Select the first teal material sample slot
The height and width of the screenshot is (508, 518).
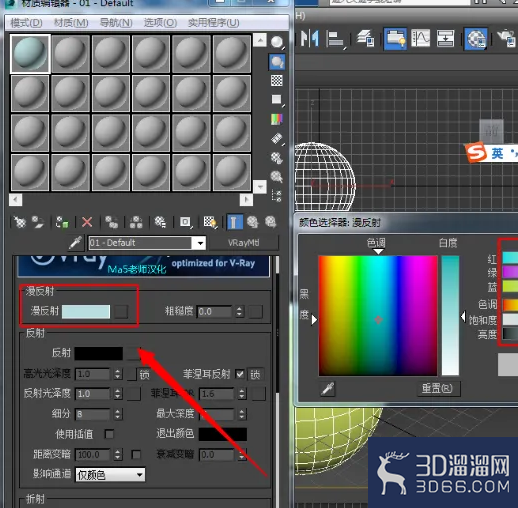(30, 54)
